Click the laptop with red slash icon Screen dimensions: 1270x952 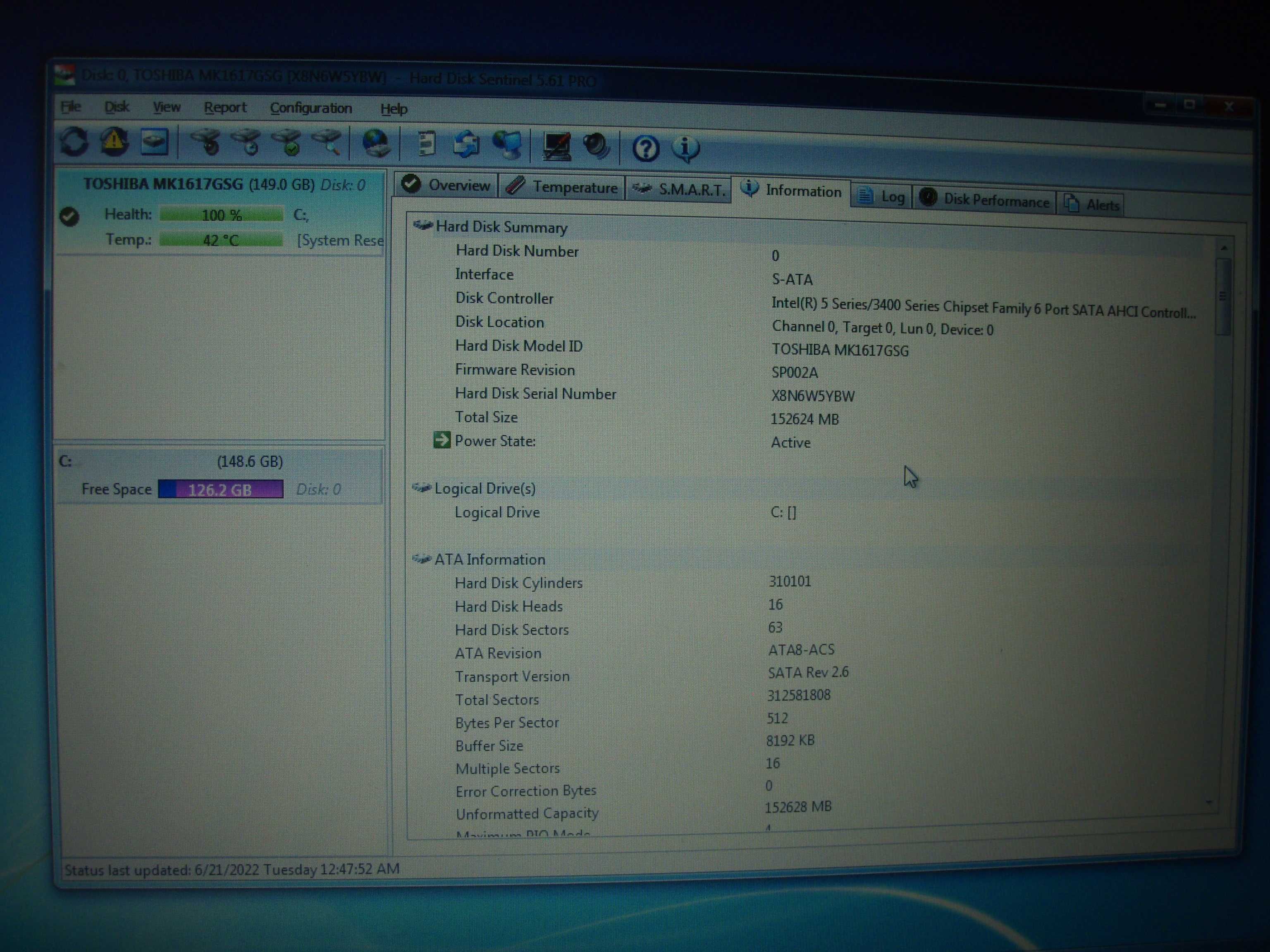(x=557, y=147)
